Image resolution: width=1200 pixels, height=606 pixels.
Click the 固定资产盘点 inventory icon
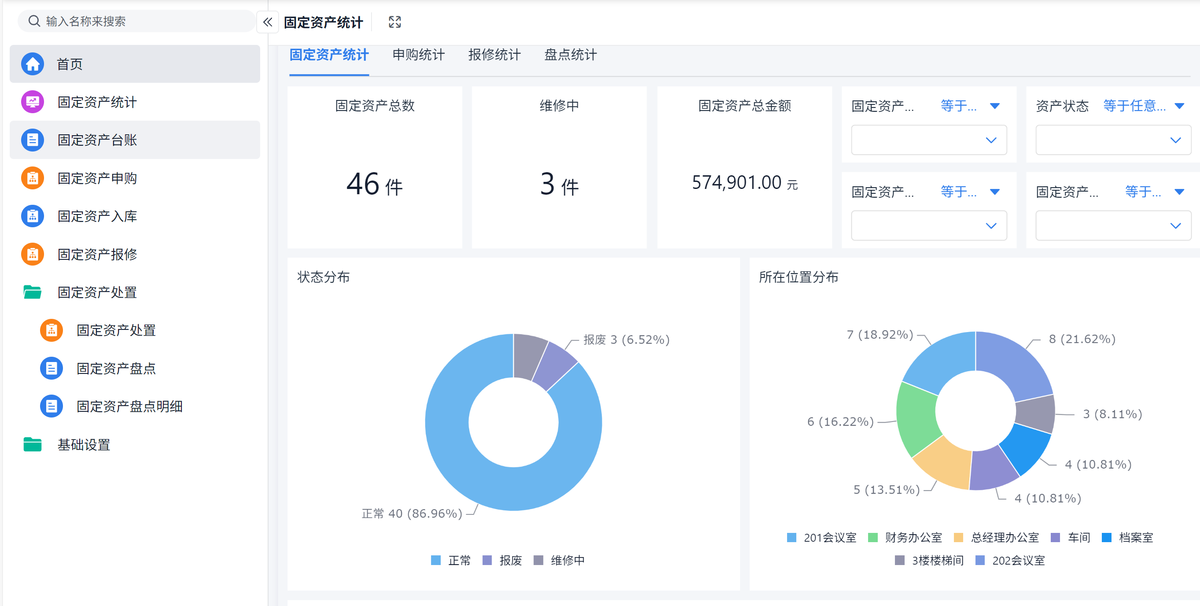pos(51,368)
